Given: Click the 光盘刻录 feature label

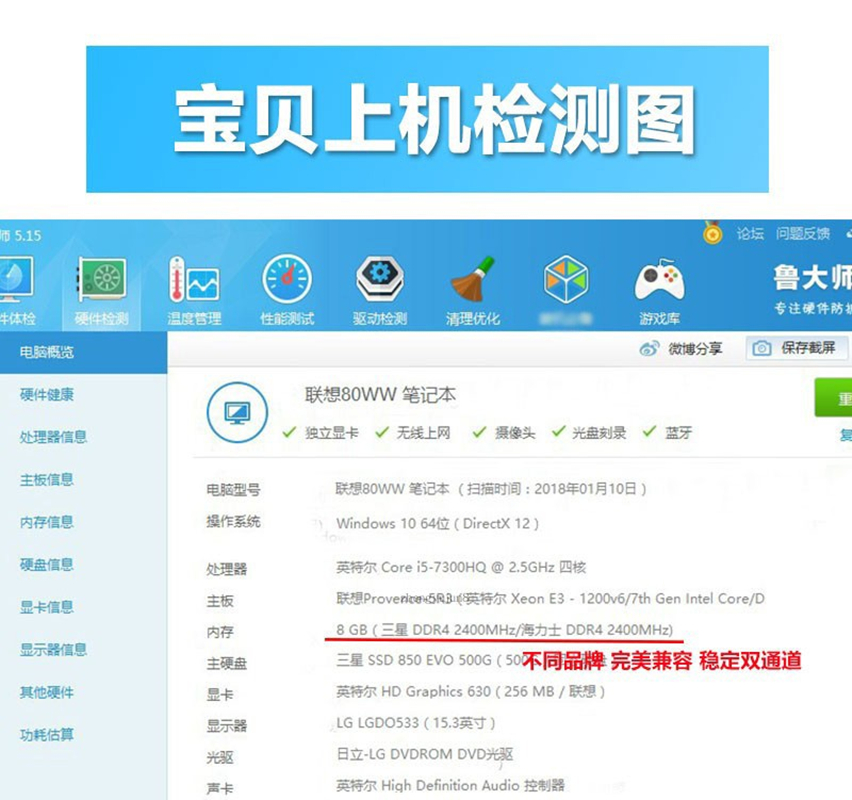Looking at the screenshot, I should click(599, 433).
